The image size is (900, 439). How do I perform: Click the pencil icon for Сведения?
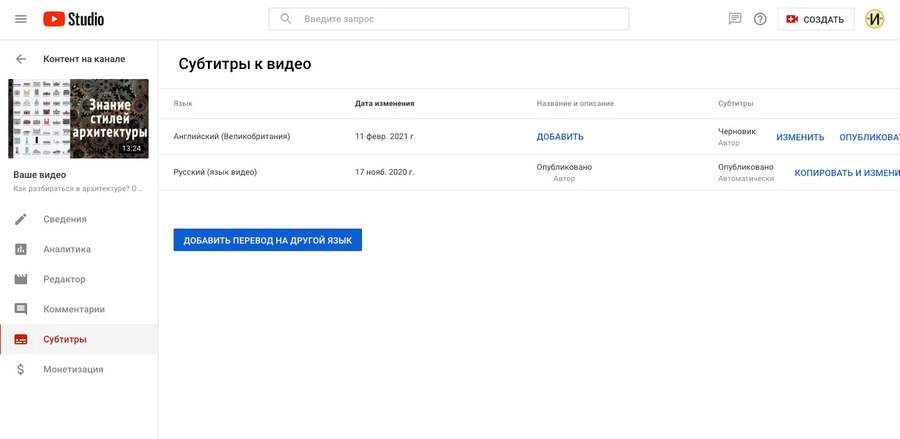[x=21, y=219]
